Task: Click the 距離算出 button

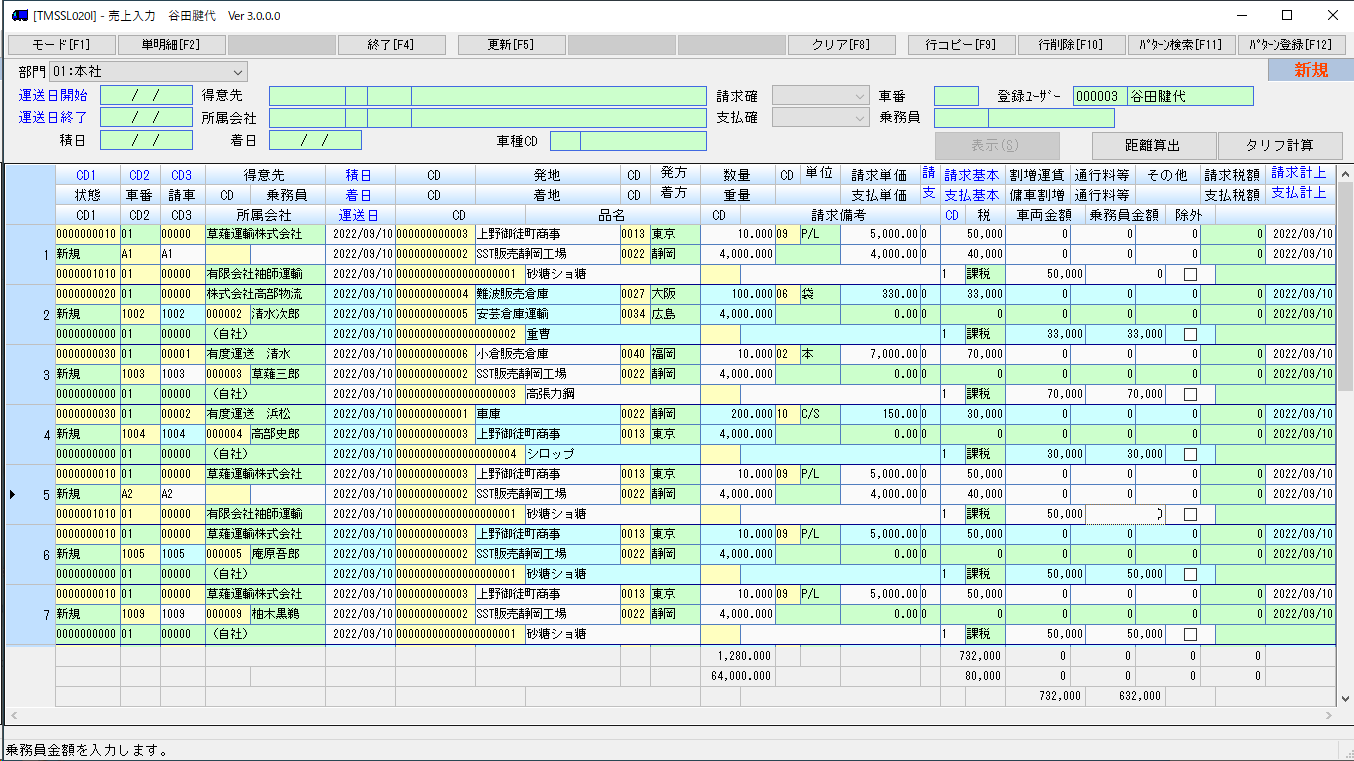Action: (x=1152, y=146)
